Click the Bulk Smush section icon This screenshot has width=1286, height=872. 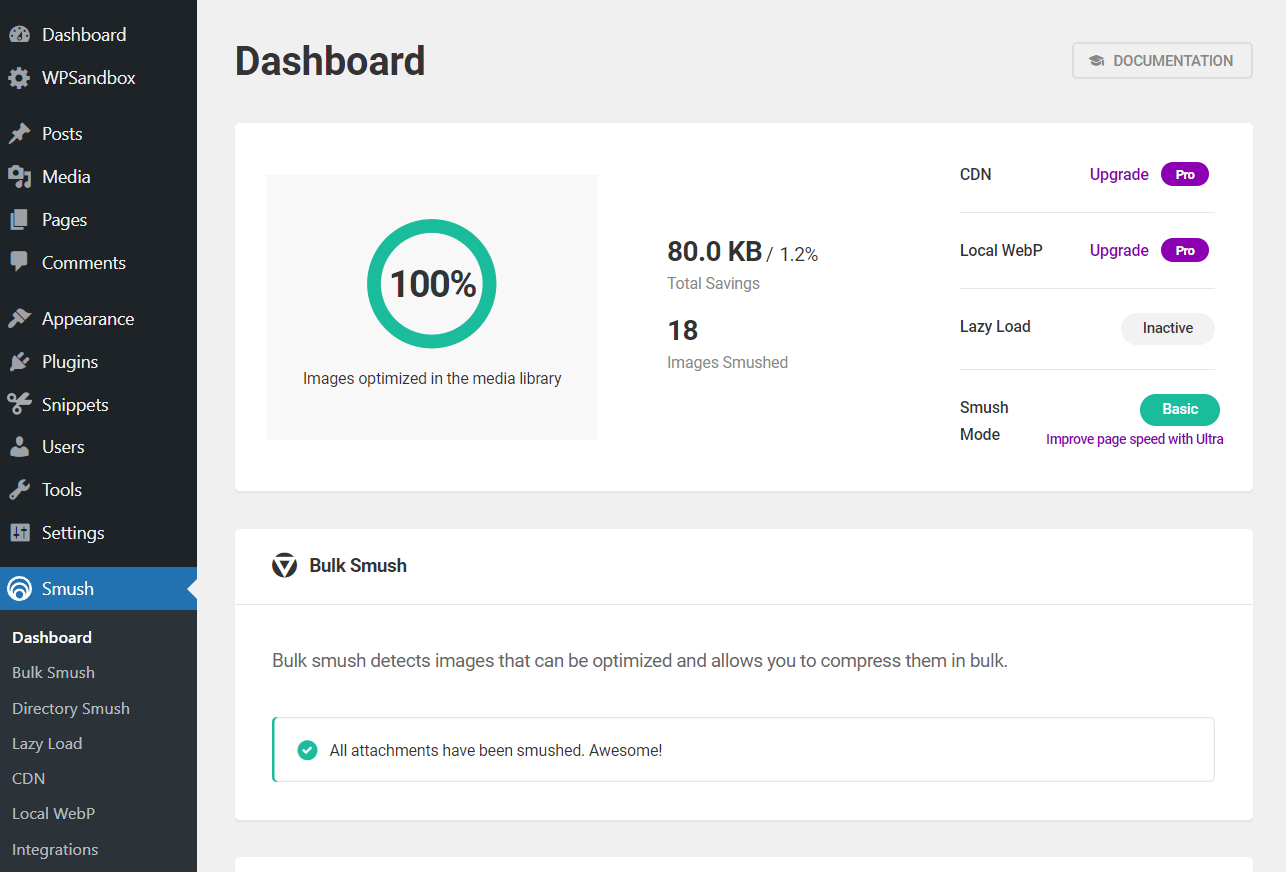285,566
